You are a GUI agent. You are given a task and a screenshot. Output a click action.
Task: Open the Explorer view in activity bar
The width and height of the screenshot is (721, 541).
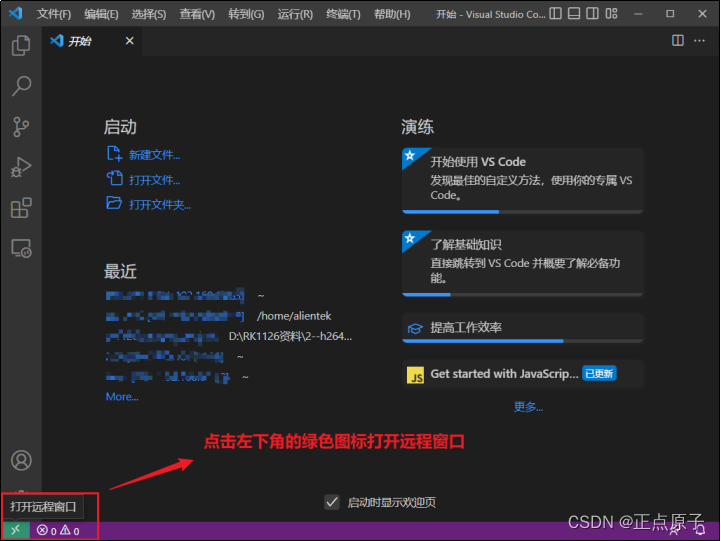pos(21,46)
